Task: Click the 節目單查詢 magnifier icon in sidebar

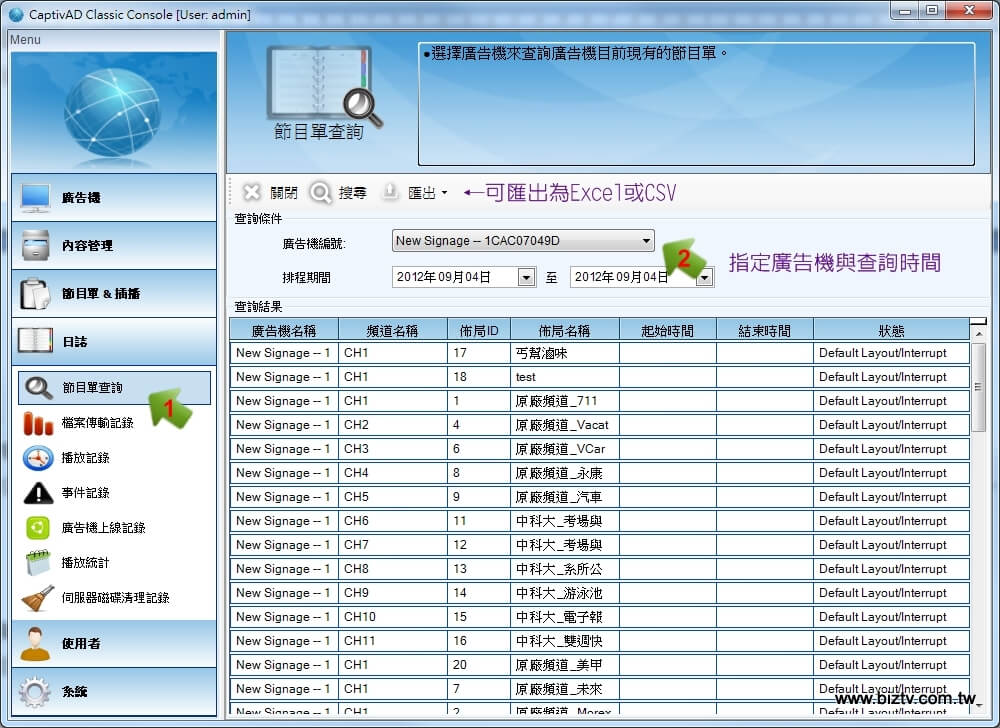Action: pyautogui.click(x=38, y=388)
